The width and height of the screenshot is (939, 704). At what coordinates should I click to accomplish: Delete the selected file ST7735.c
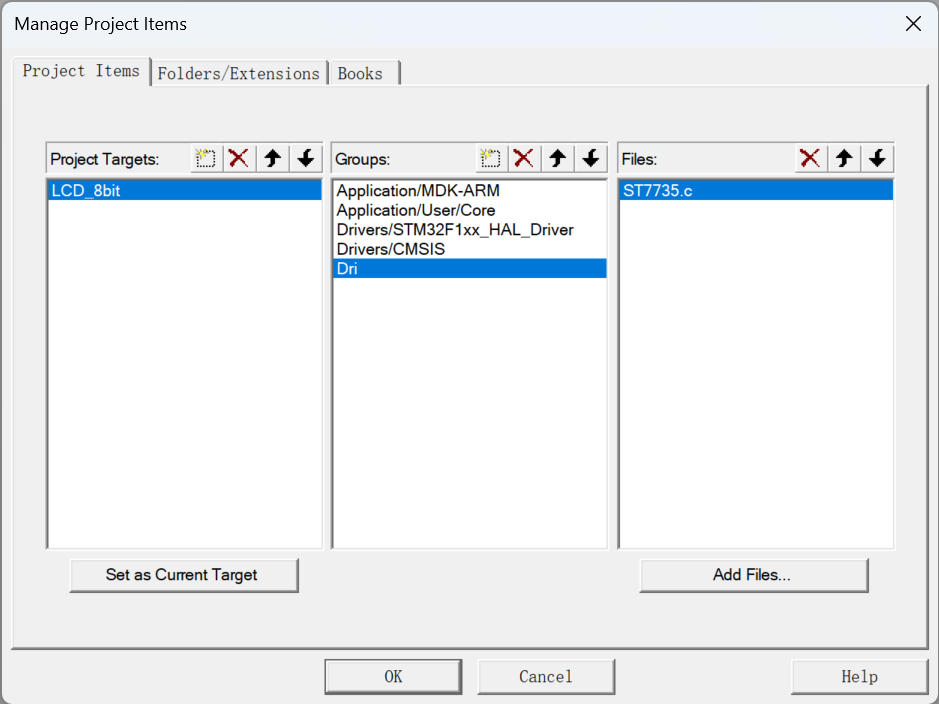810,159
